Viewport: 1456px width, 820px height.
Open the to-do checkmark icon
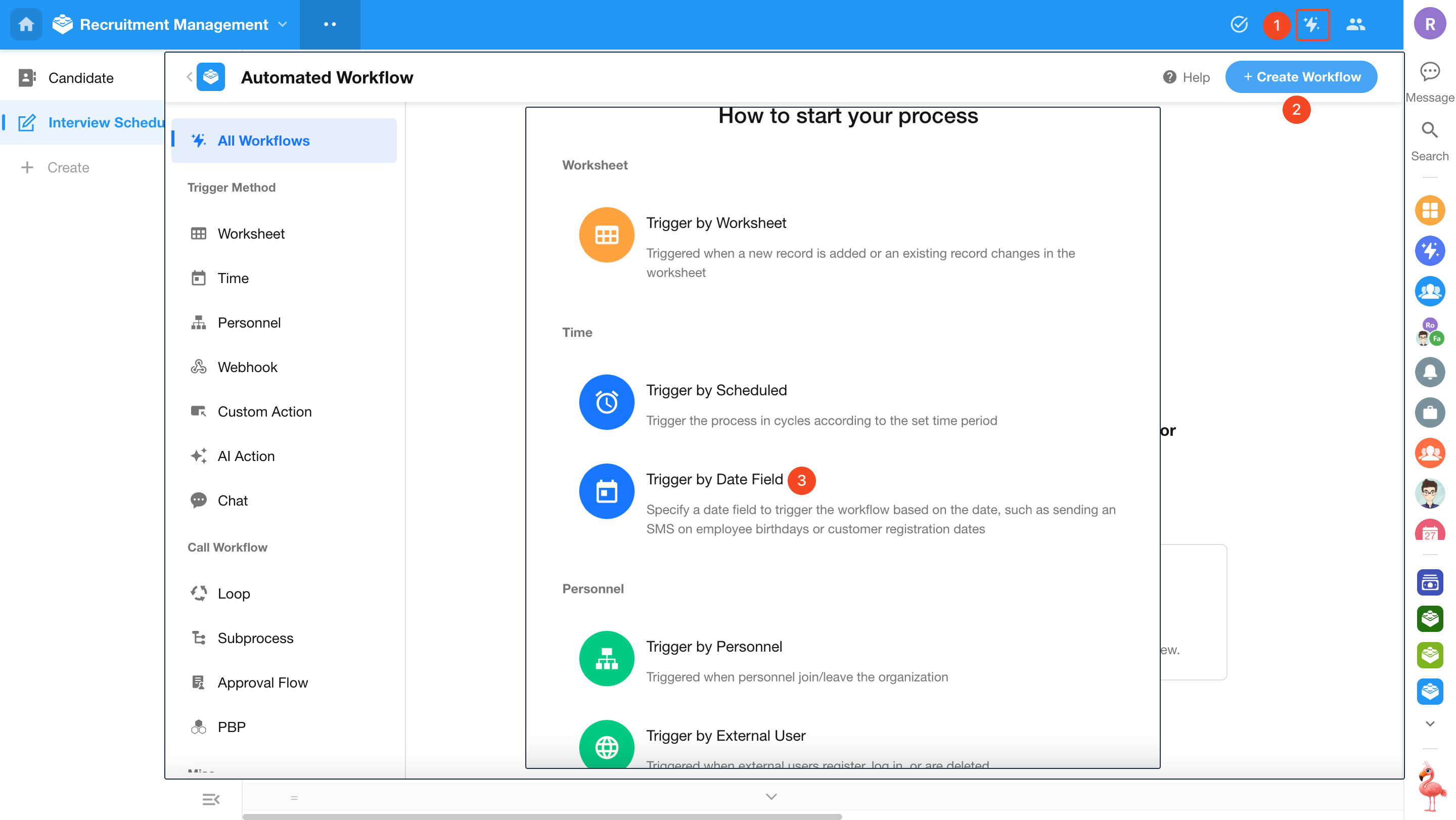click(1239, 24)
